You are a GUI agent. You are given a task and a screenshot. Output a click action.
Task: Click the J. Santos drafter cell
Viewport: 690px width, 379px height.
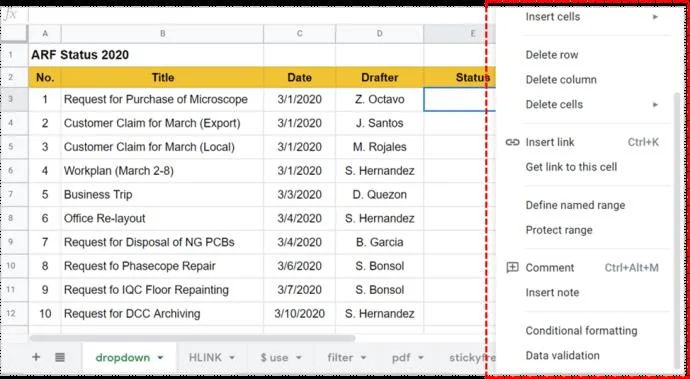tap(379, 123)
